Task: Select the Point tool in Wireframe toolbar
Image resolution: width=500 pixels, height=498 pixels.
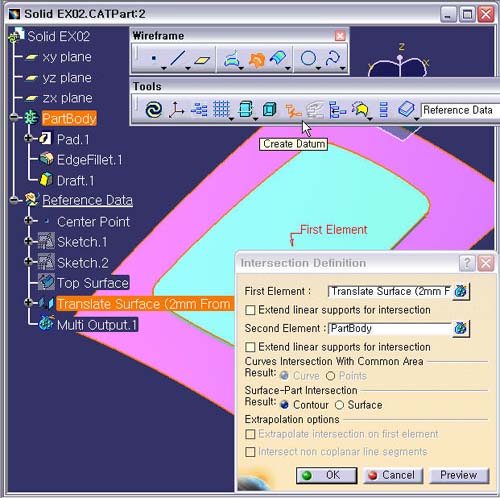Action: pyautogui.click(x=153, y=59)
